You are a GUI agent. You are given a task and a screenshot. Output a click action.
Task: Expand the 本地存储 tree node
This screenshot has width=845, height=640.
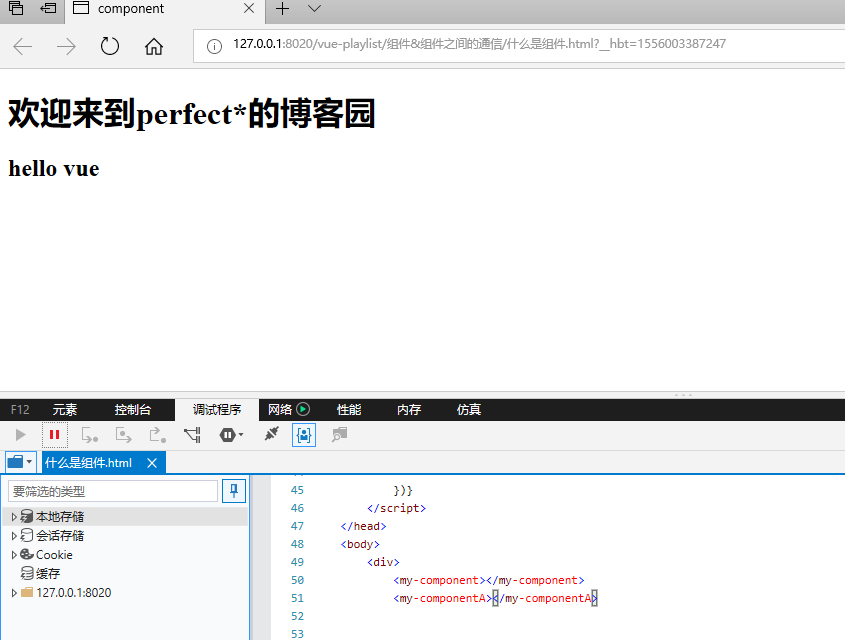tap(13, 517)
